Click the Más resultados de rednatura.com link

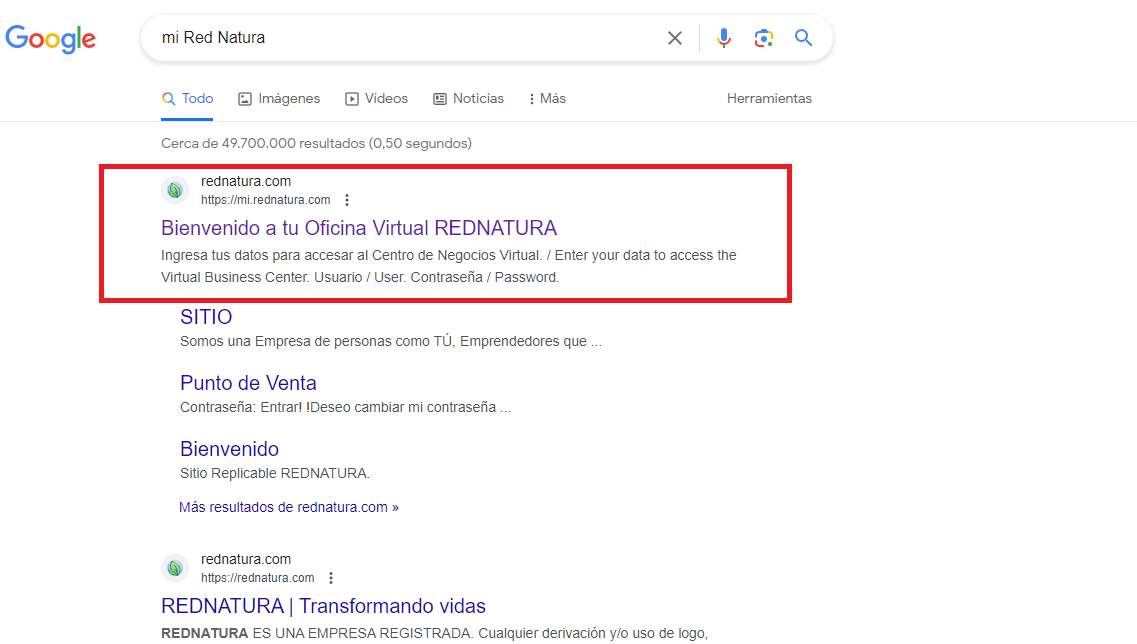click(x=288, y=507)
